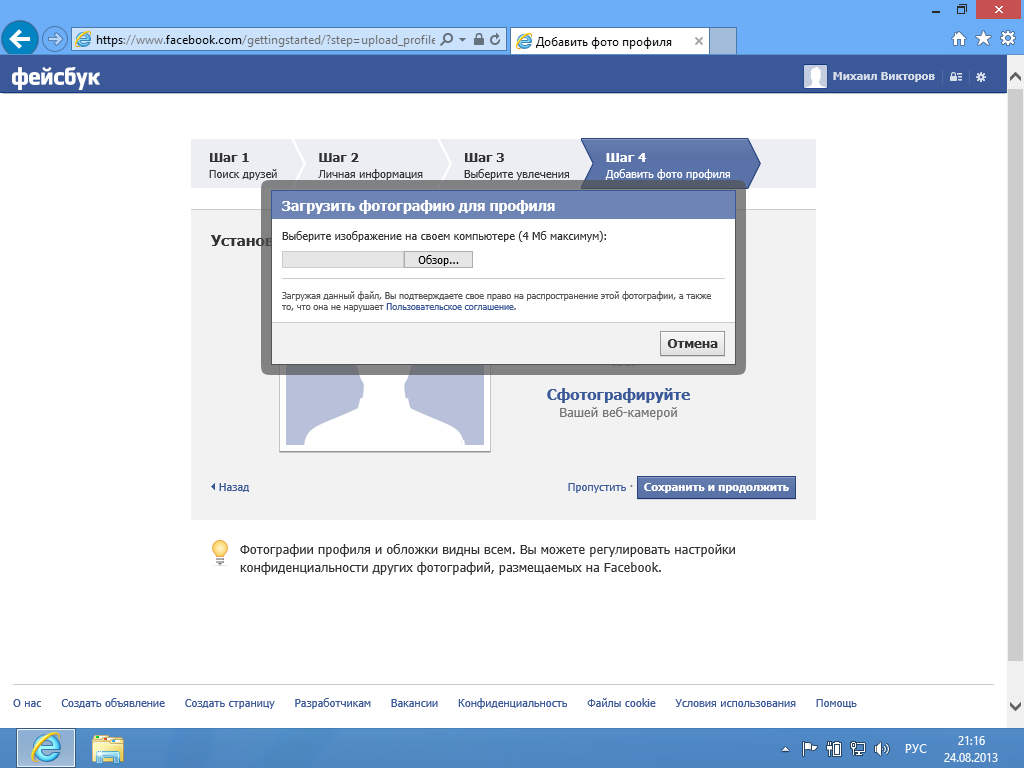1024x768 pixels.
Task: Go to step "Шаг 2 Личная информация"
Action: [x=370, y=165]
